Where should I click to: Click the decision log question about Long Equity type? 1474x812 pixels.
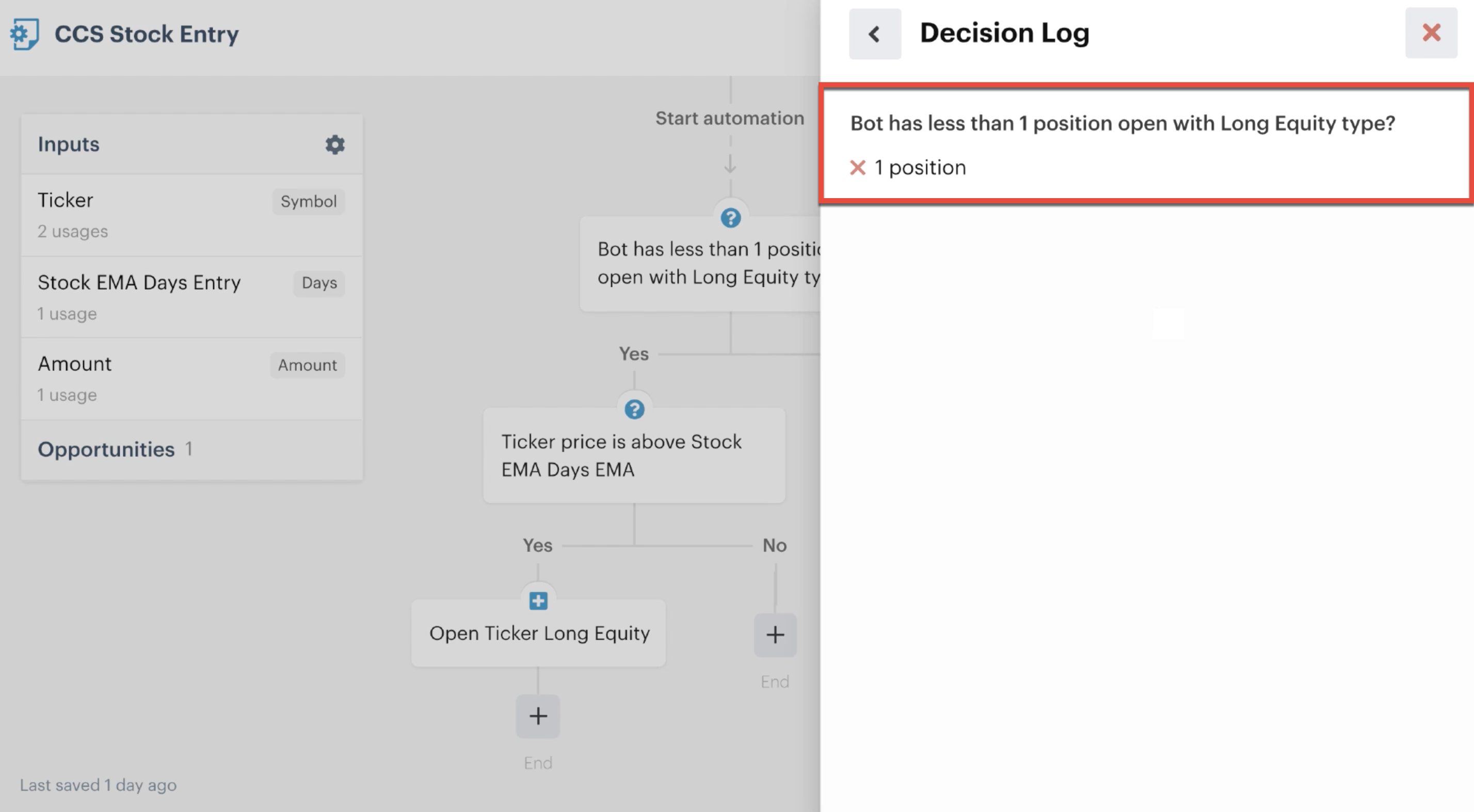(1123, 123)
